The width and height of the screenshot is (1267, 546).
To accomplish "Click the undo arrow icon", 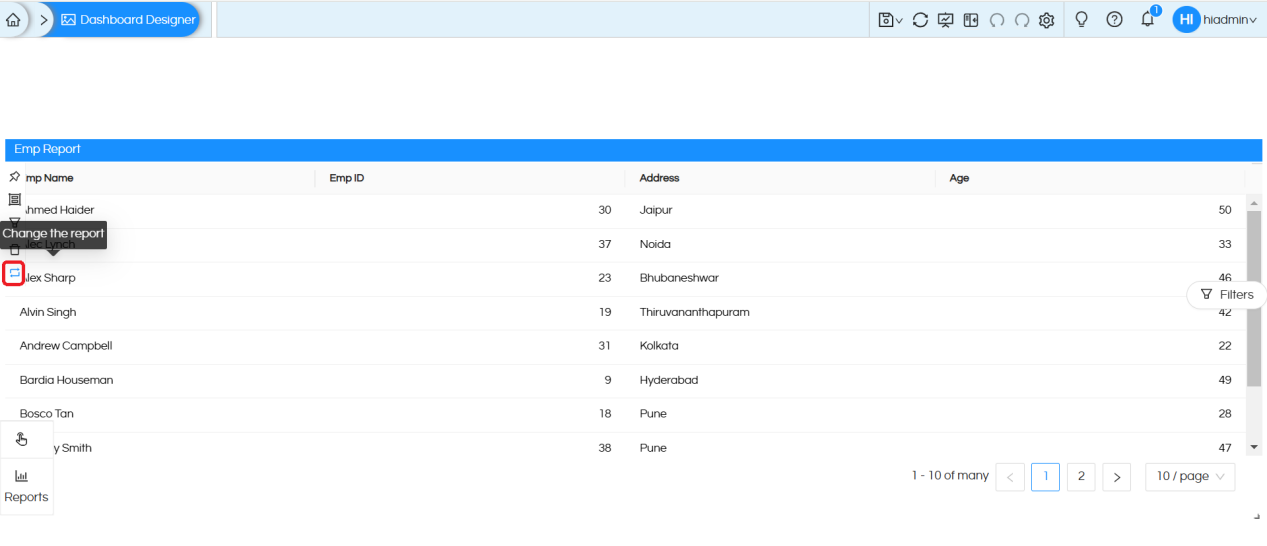I will click(x=996, y=20).
